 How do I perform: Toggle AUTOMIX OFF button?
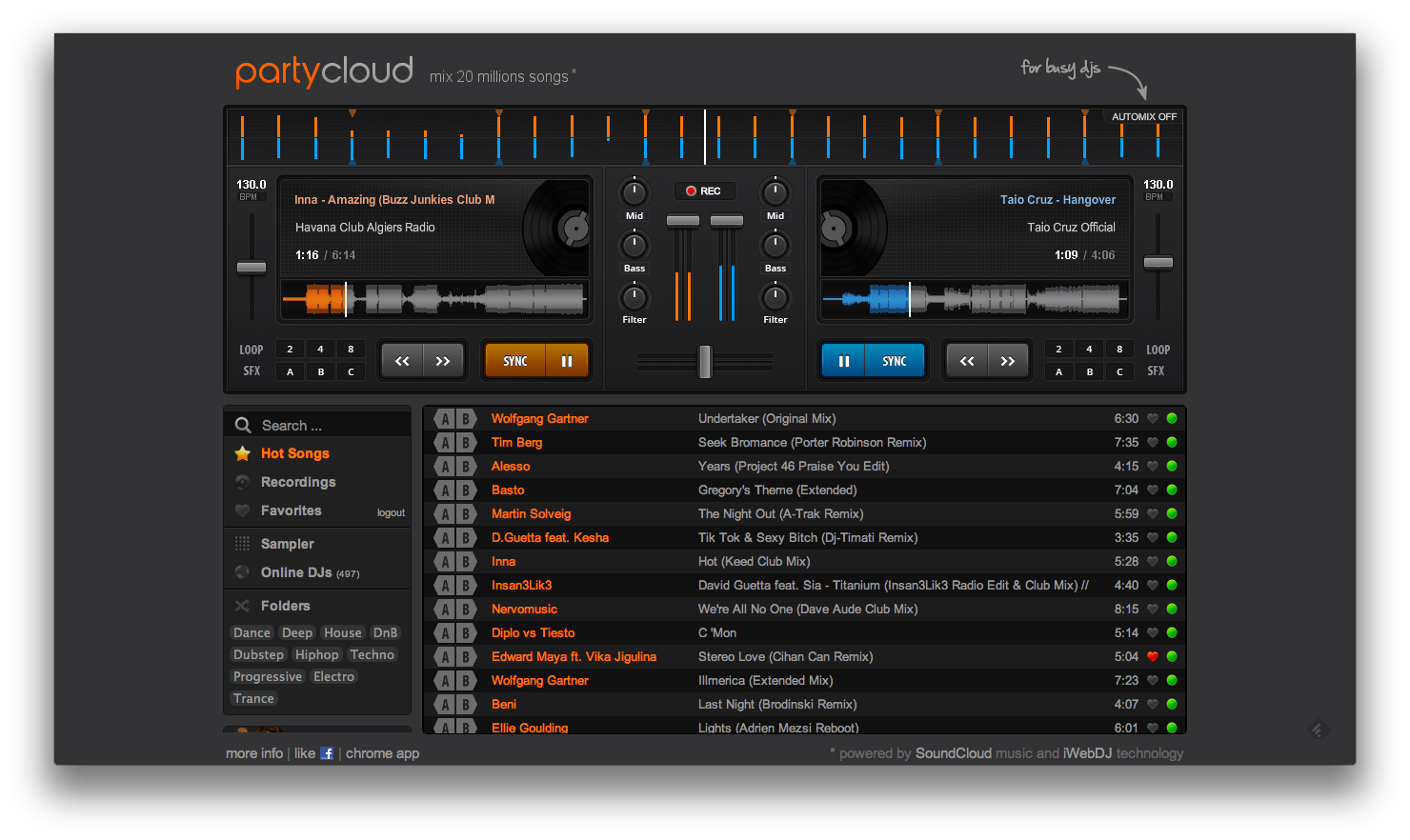(x=1144, y=116)
